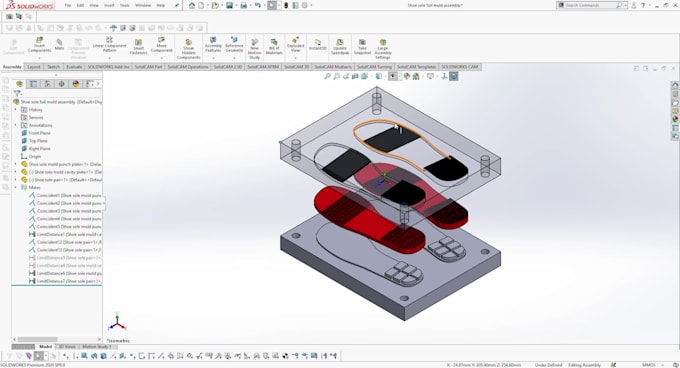680x368 pixels.
Task: Expand the Exploded View dropdown arrow
Action: [295, 58]
